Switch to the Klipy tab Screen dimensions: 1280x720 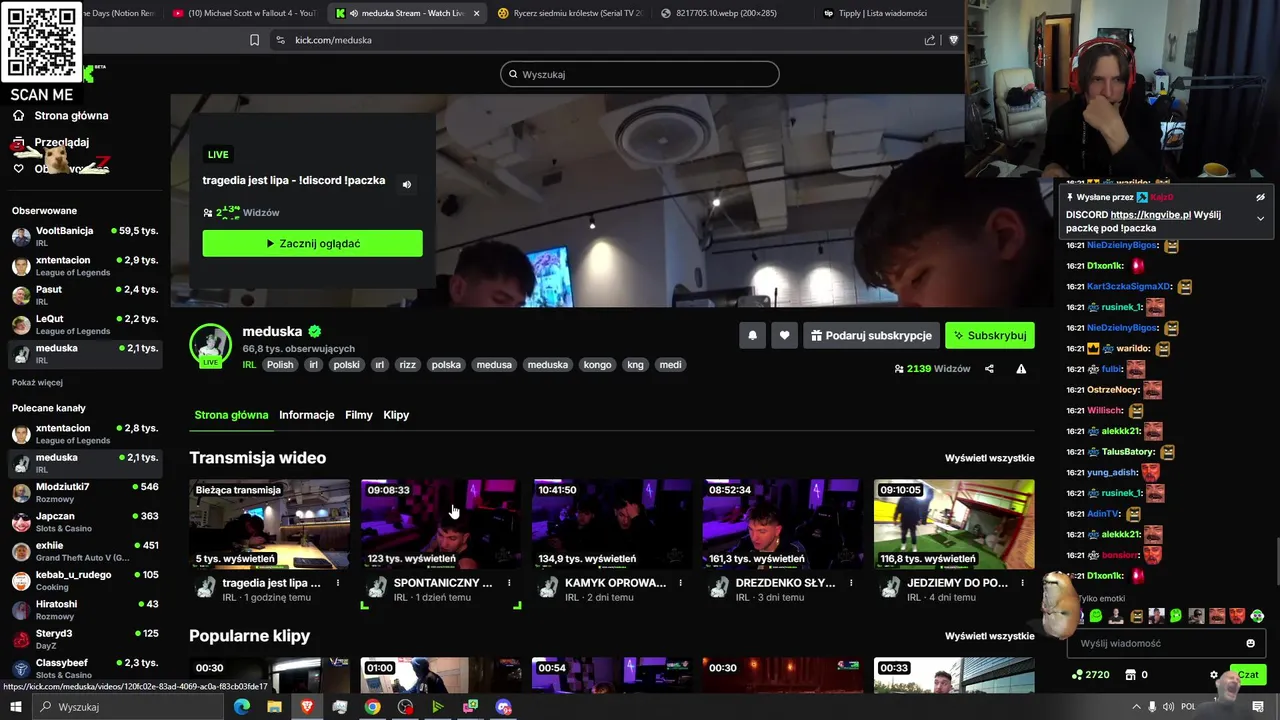396,415
